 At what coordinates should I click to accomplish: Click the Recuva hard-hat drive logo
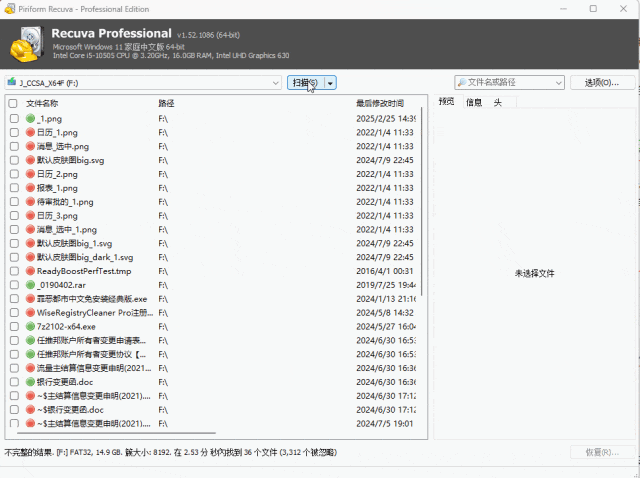[x=27, y=44]
